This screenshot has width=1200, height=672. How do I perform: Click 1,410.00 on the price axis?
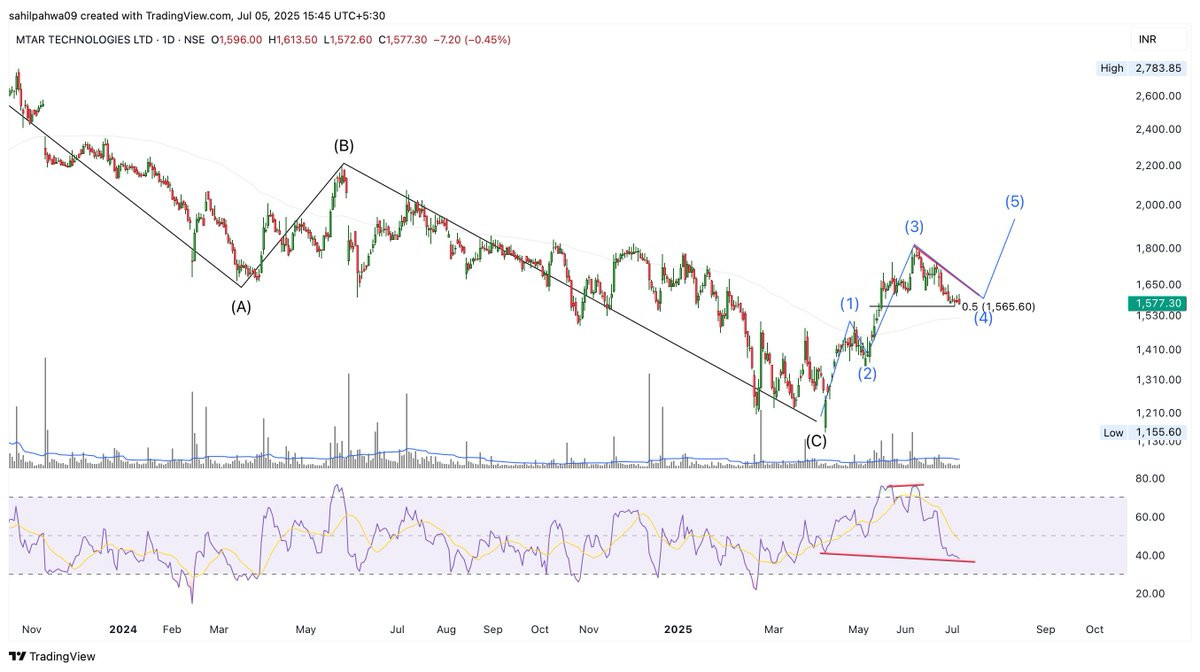[x=1160, y=350]
